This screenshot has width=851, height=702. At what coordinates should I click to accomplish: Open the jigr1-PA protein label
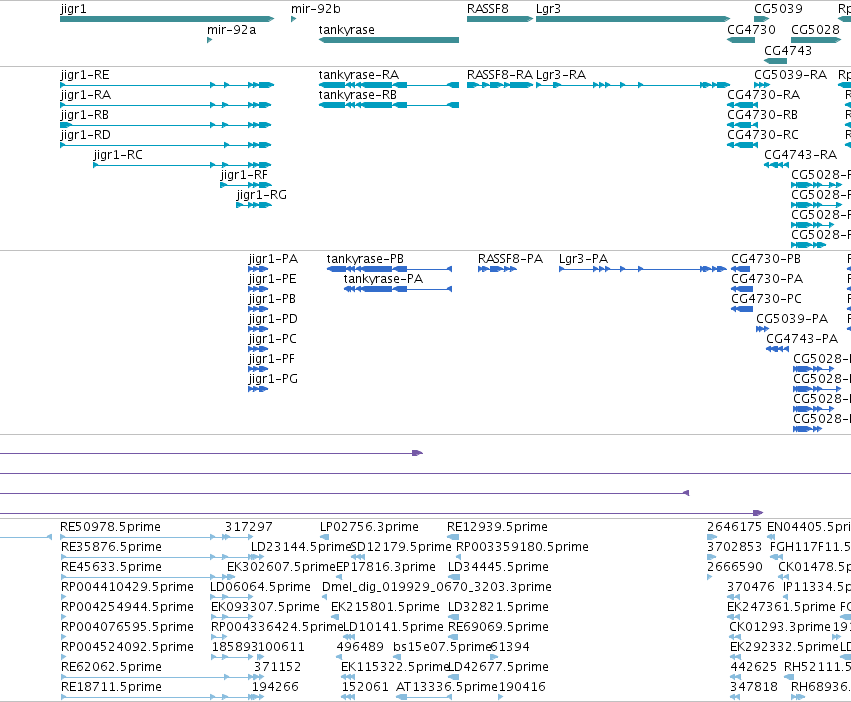click(273, 259)
